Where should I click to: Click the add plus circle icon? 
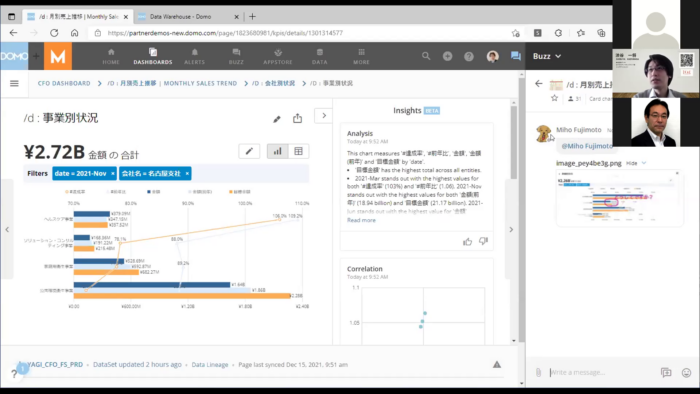tap(447, 56)
